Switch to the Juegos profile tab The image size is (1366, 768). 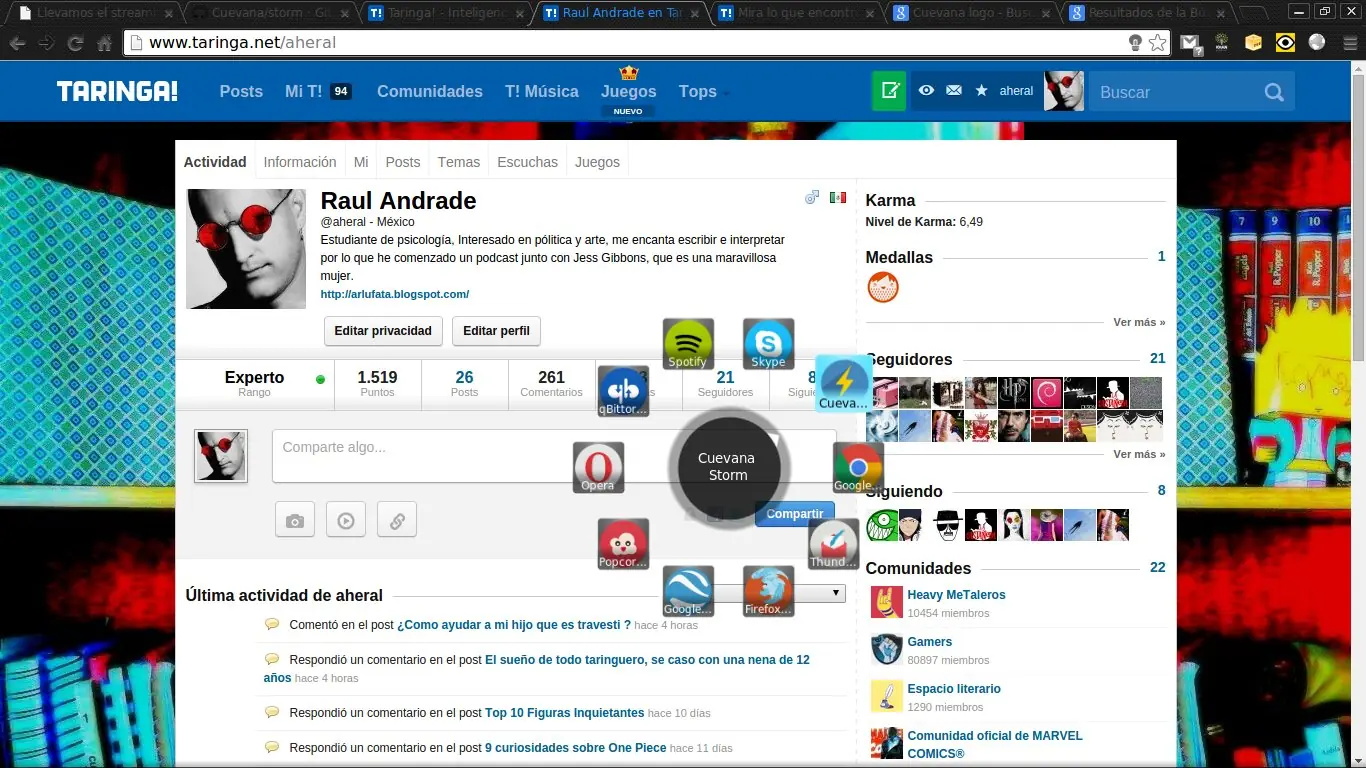pyautogui.click(x=598, y=162)
